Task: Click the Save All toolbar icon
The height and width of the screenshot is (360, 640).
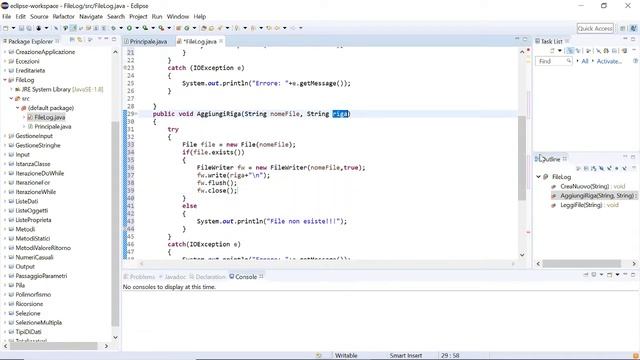Action: pyautogui.click(x=29, y=28)
